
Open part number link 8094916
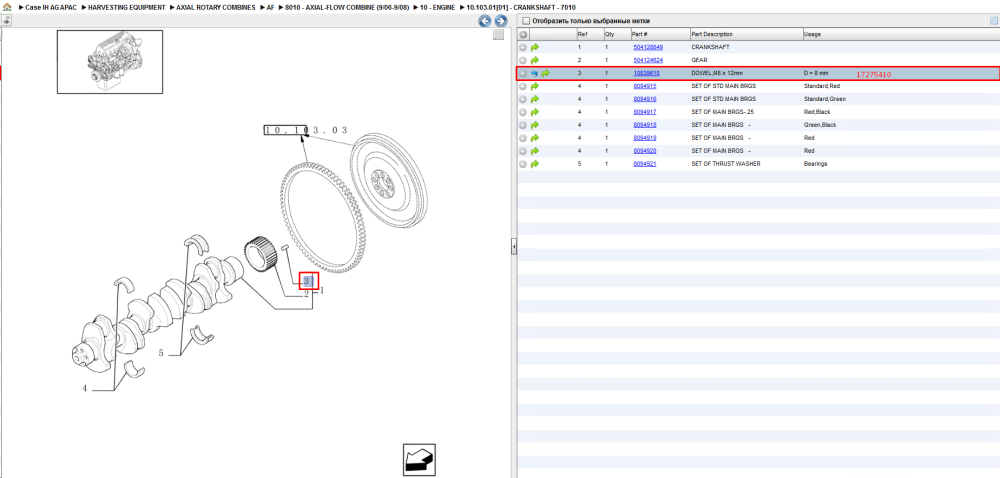[645, 99]
